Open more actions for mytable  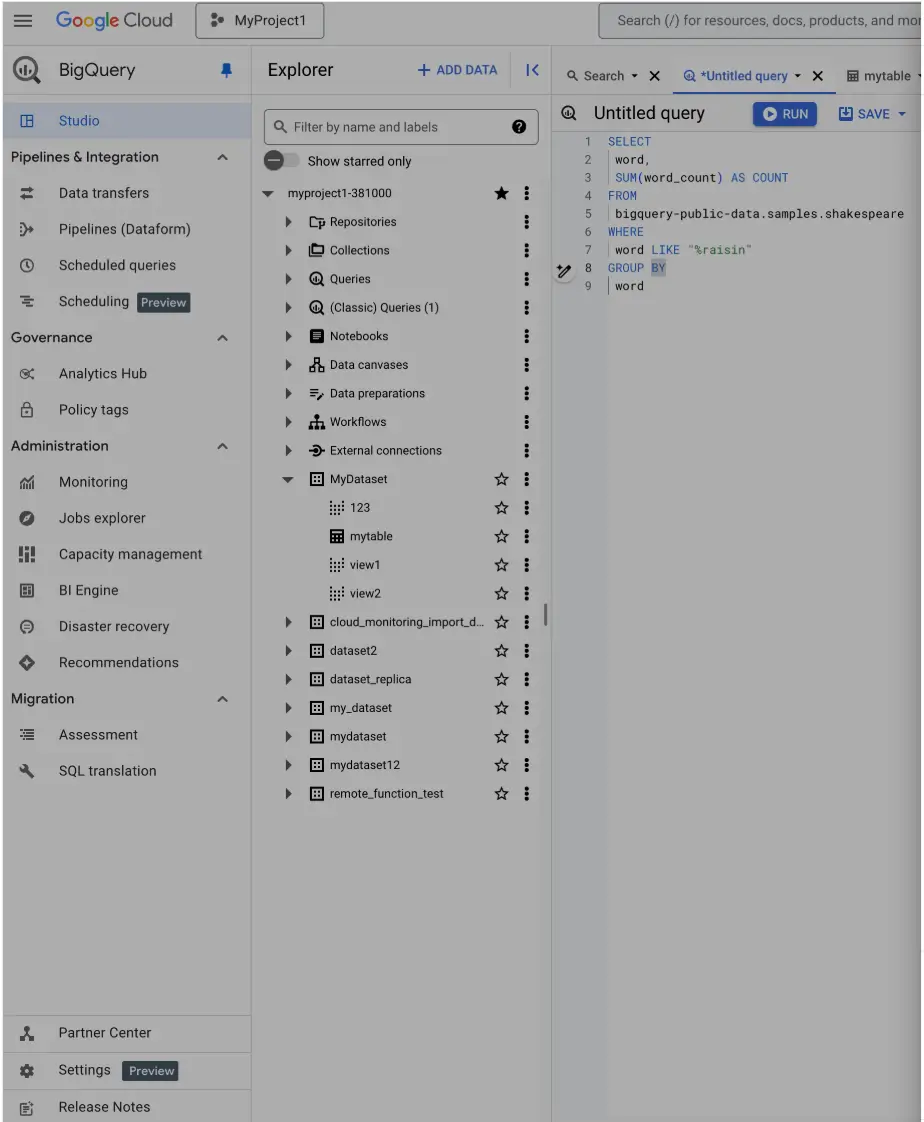(526, 536)
